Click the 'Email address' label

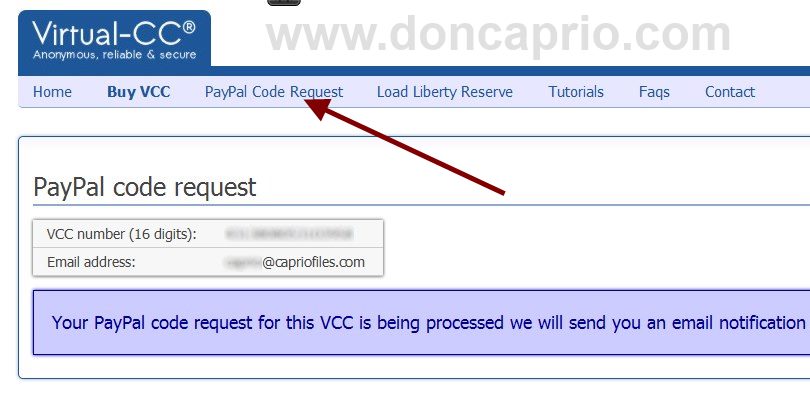(x=91, y=262)
